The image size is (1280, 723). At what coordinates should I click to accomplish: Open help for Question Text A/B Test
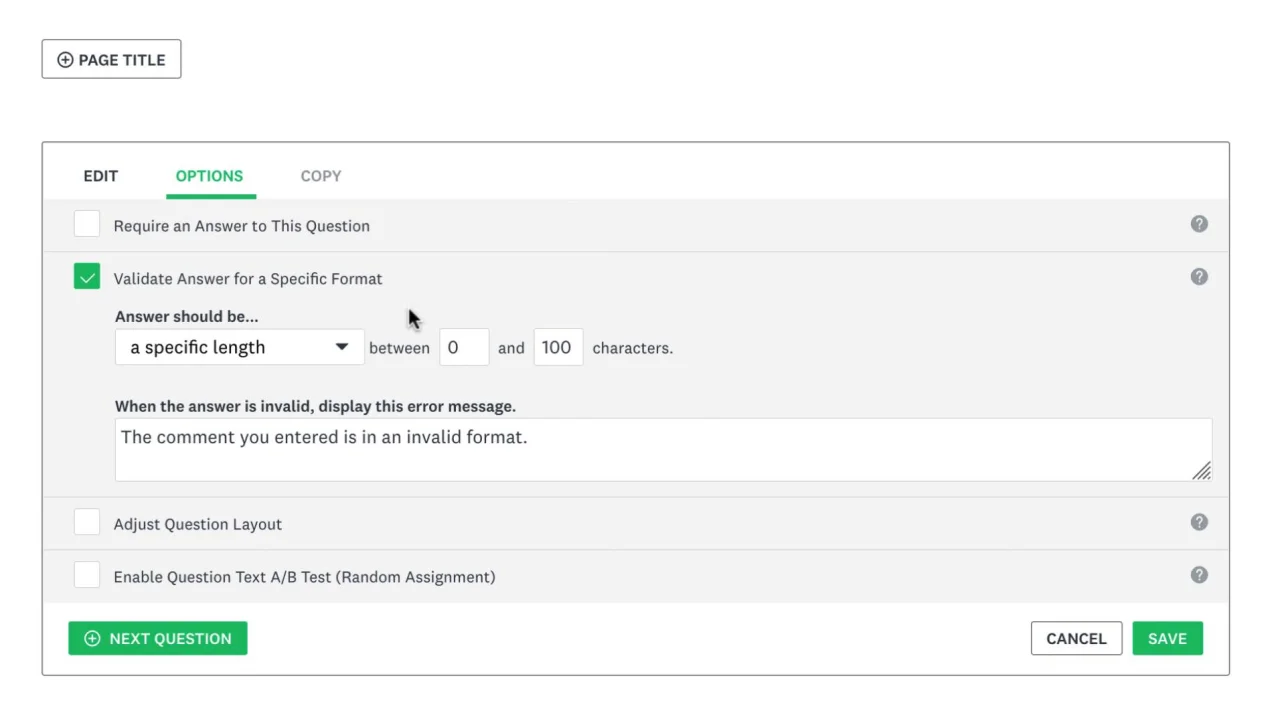[1199, 575]
